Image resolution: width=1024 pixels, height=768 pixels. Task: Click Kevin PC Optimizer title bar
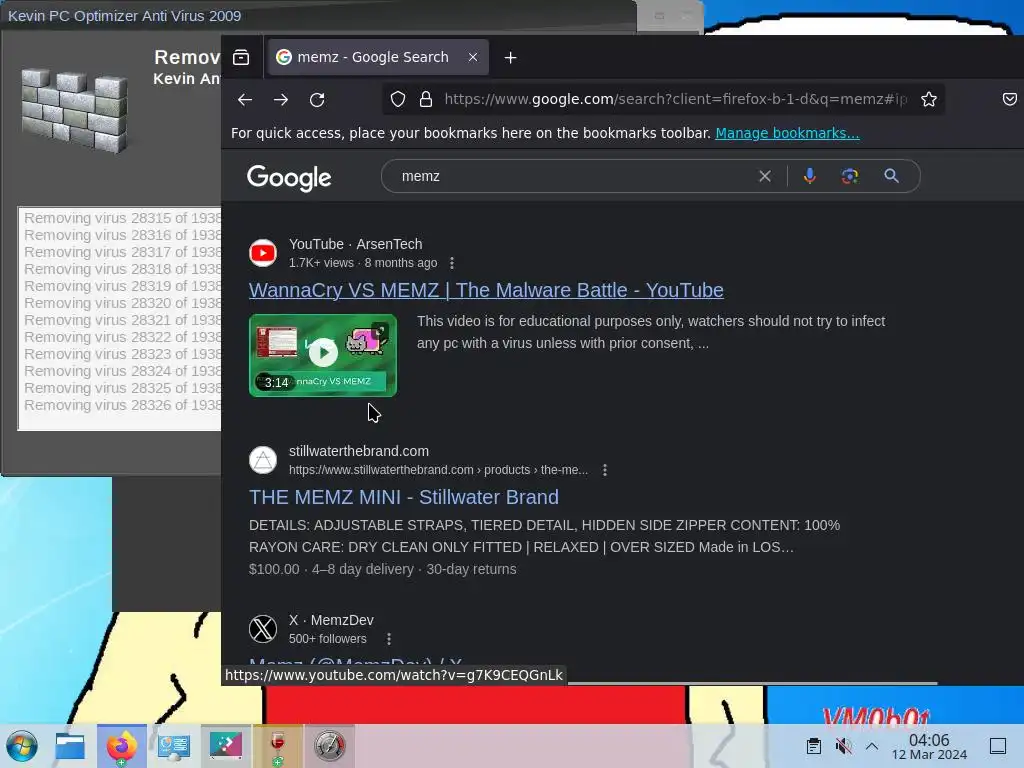318,16
